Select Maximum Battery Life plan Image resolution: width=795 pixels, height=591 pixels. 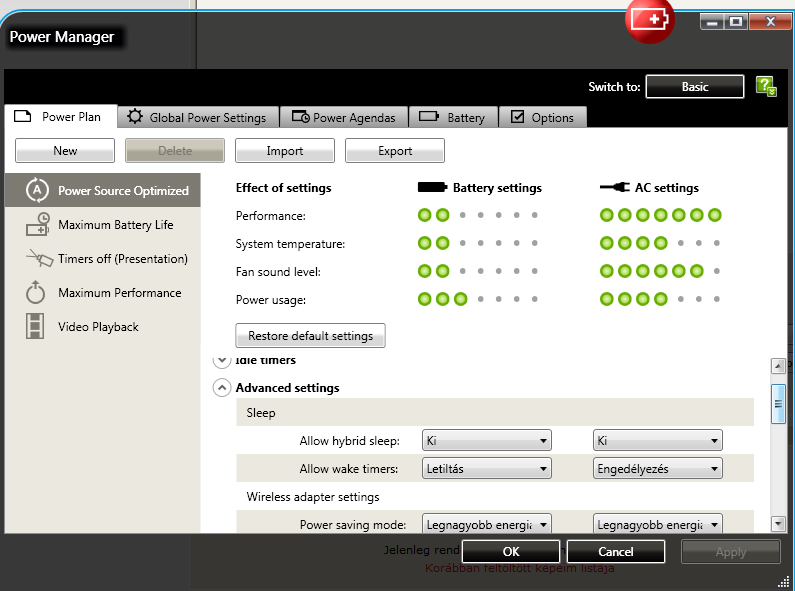(x=102, y=224)
